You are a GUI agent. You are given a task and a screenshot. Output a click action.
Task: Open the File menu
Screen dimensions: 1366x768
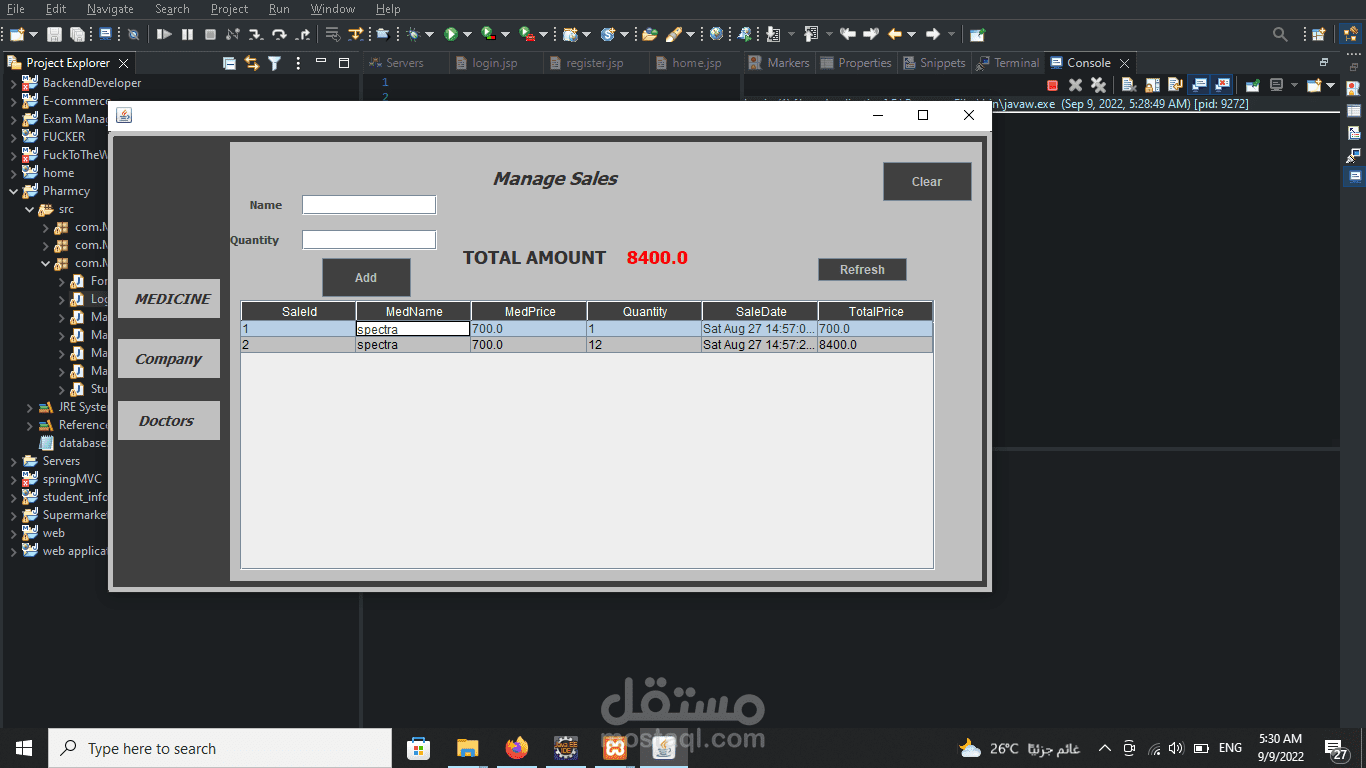16,9
